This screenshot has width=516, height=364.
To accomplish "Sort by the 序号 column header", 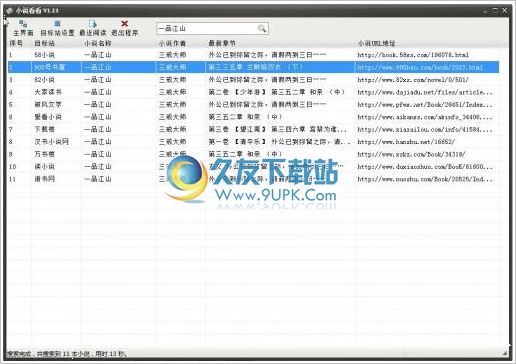I will (x=16, y=43).
